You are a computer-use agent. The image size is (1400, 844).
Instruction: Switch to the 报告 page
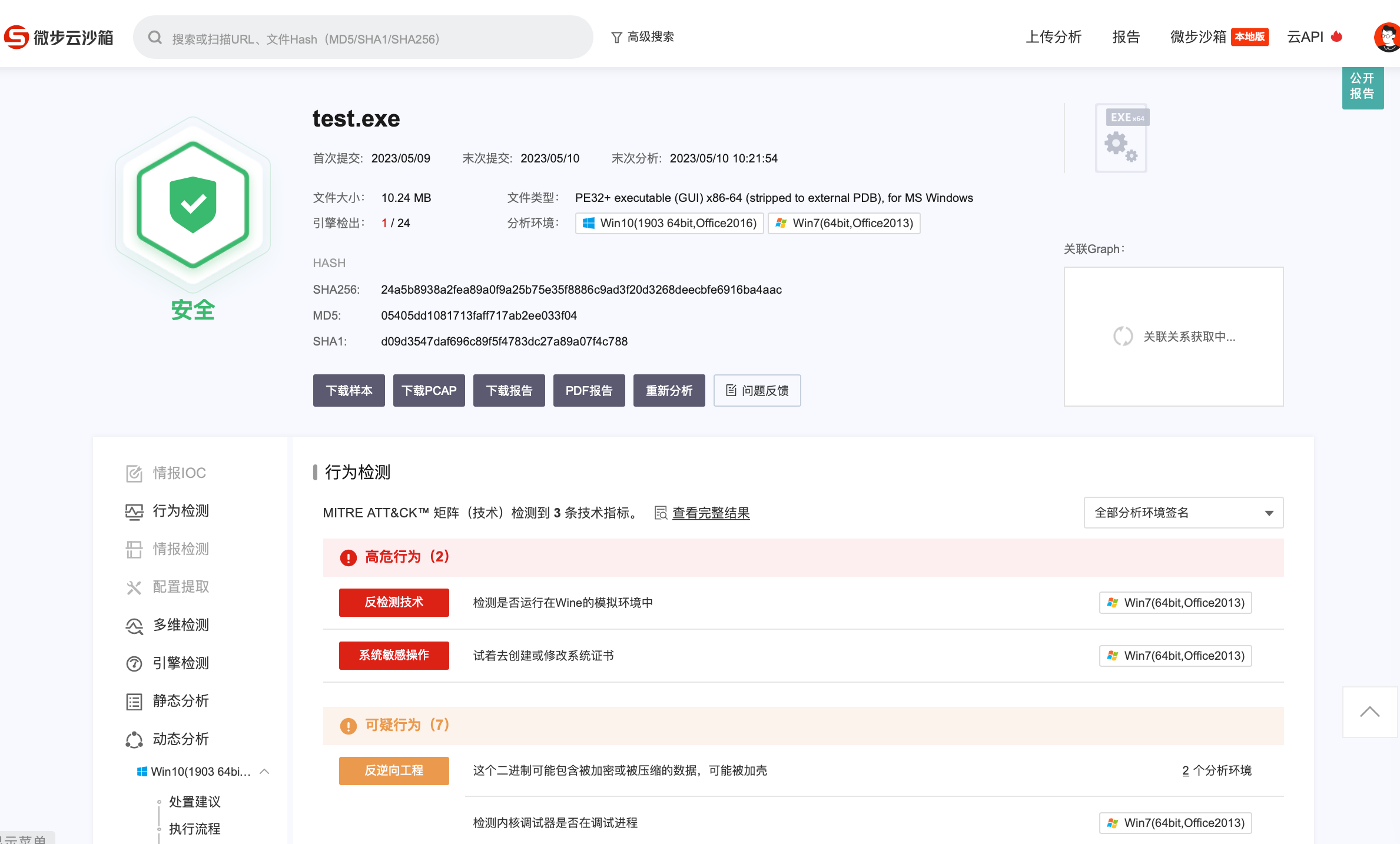[x=1126, y=36]
